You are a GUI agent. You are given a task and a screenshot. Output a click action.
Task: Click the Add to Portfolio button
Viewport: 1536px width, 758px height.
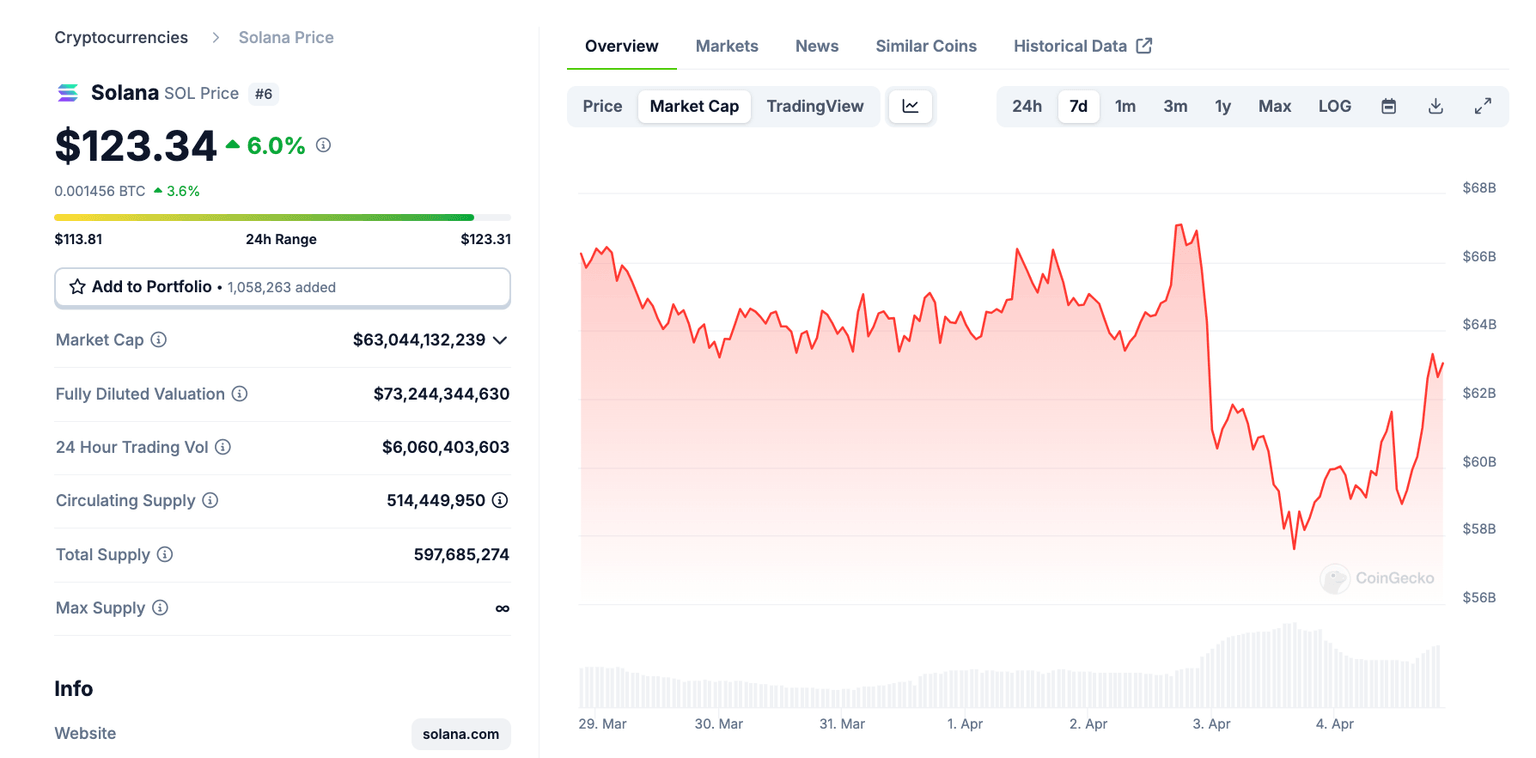click(x=282, y=287)
